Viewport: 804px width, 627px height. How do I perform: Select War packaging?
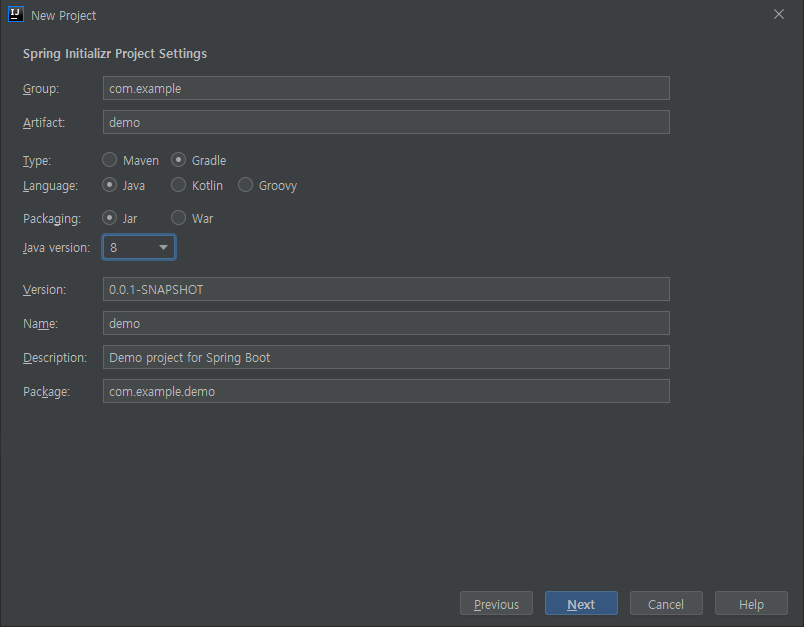(x=192, y=218)
